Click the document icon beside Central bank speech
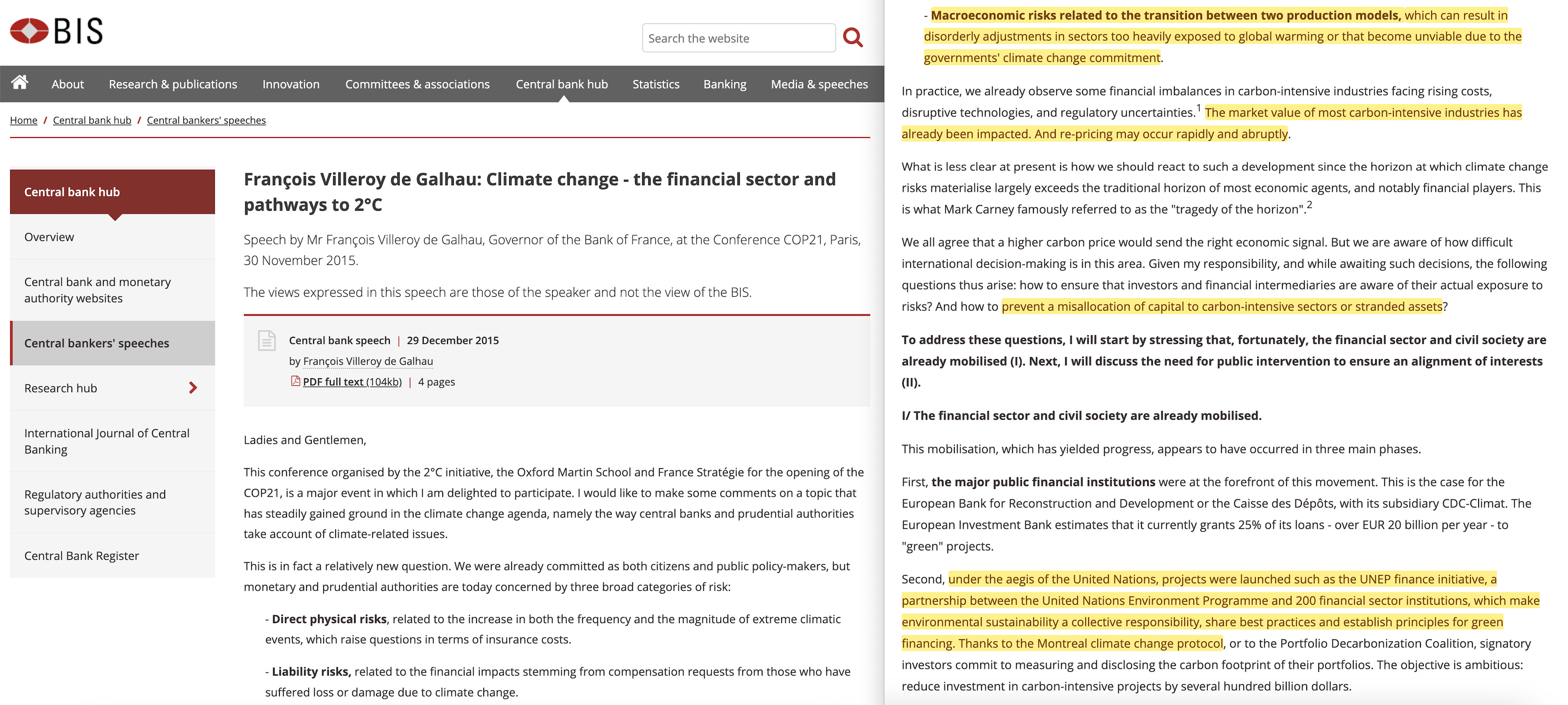 tap(267, 341)
